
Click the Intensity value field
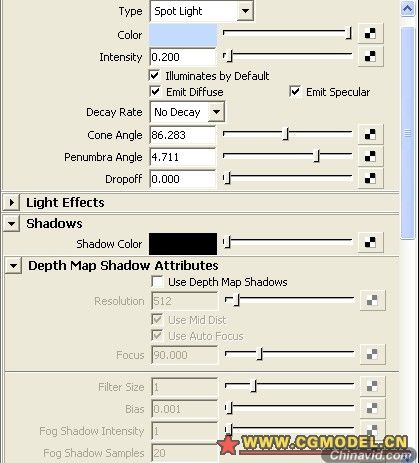click(x=183, y=57)
